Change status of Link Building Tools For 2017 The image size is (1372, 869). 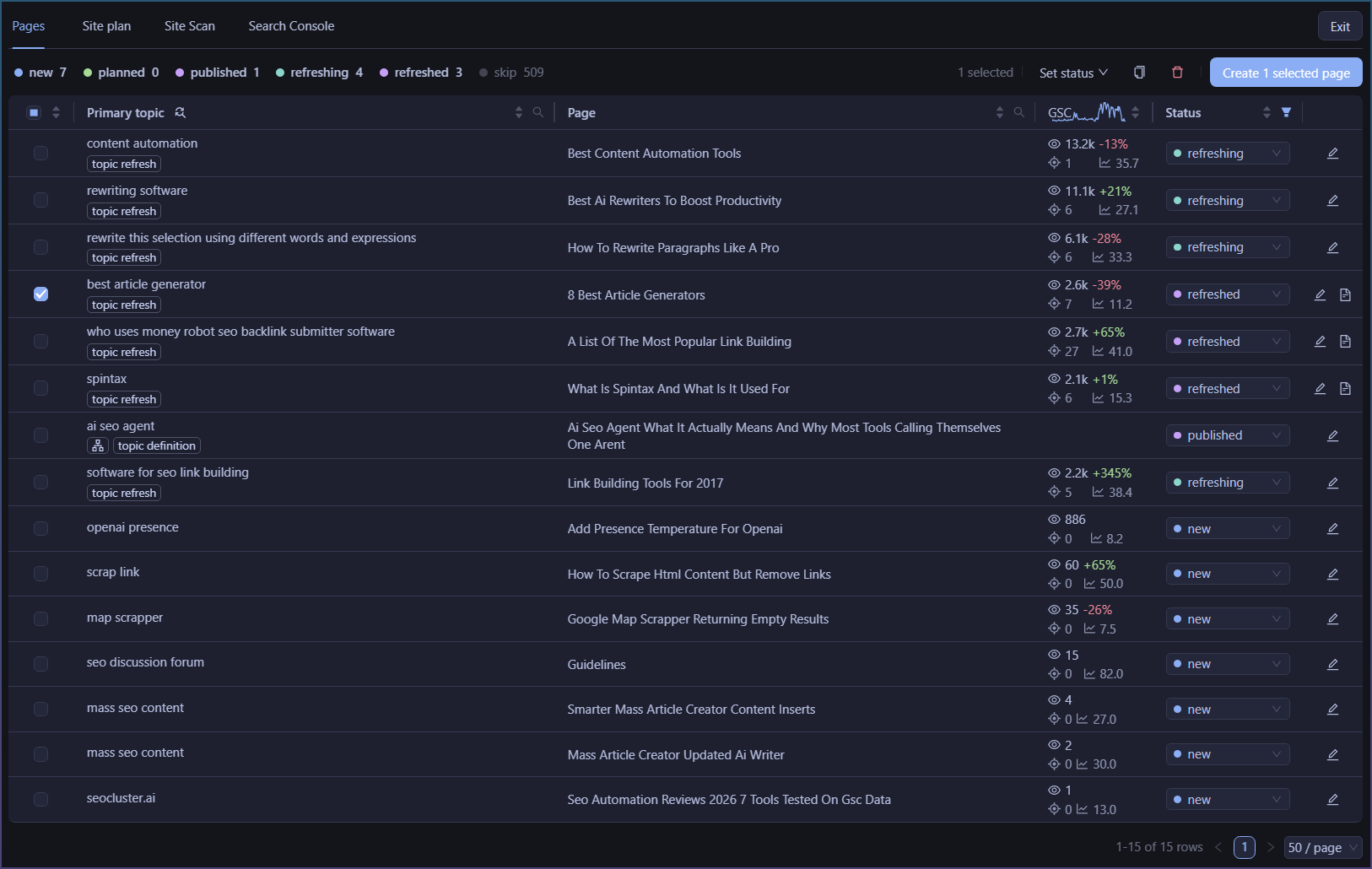pos(1228,483)
